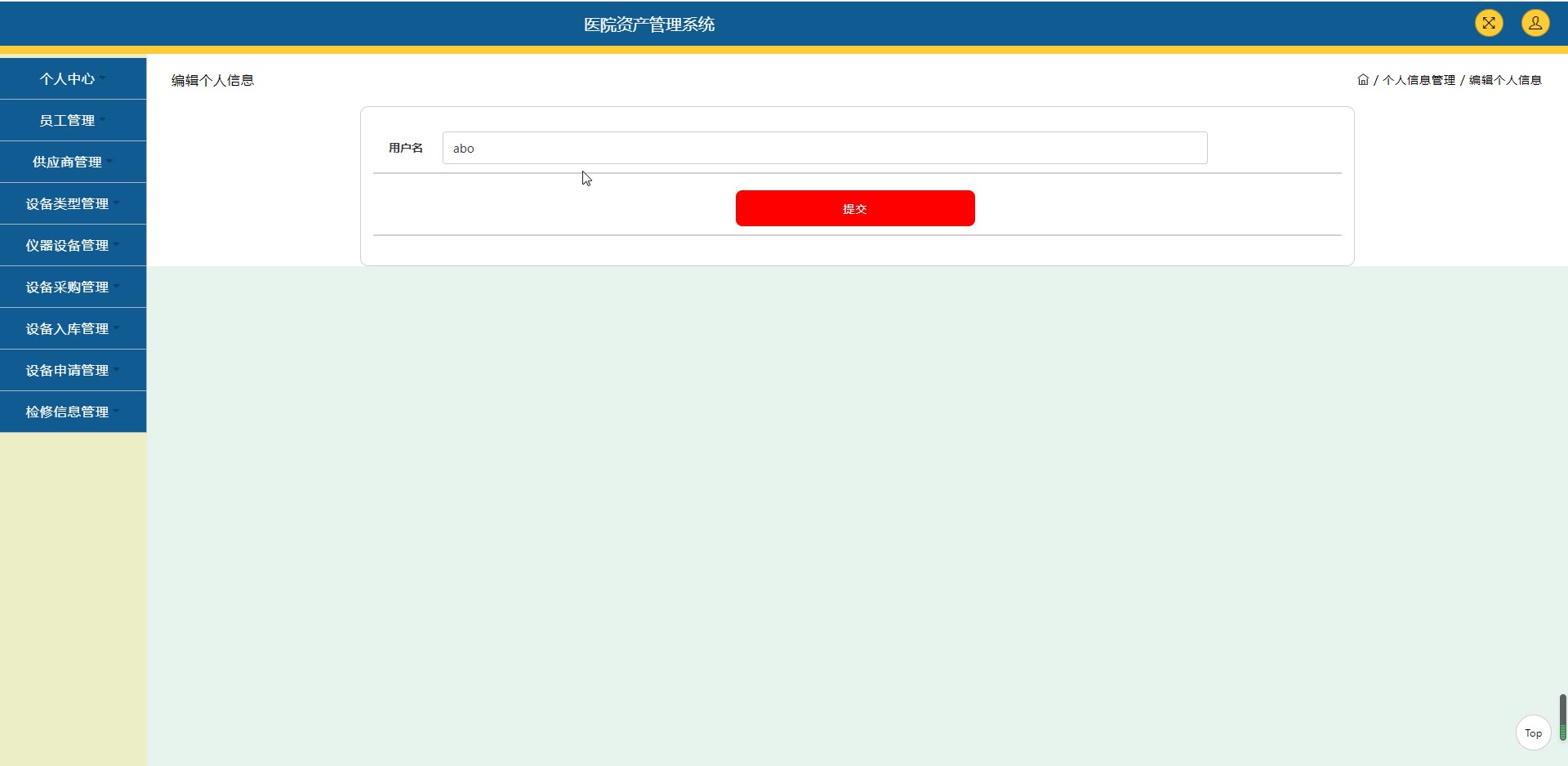This screenshot has height=766, width=1568.
Task: Open the 设备入库管理 menu
Action: pos(73,328)
